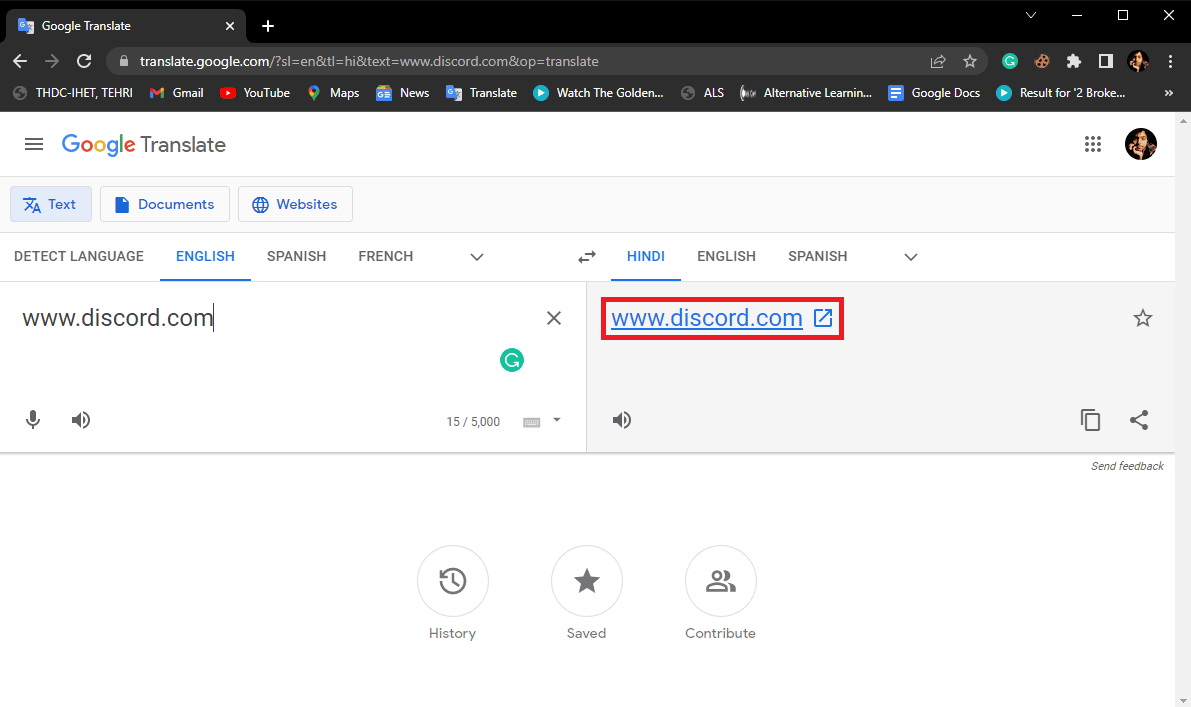Open the Extensions puzzle menu
1191x707 pixels.
point(1073,62)
